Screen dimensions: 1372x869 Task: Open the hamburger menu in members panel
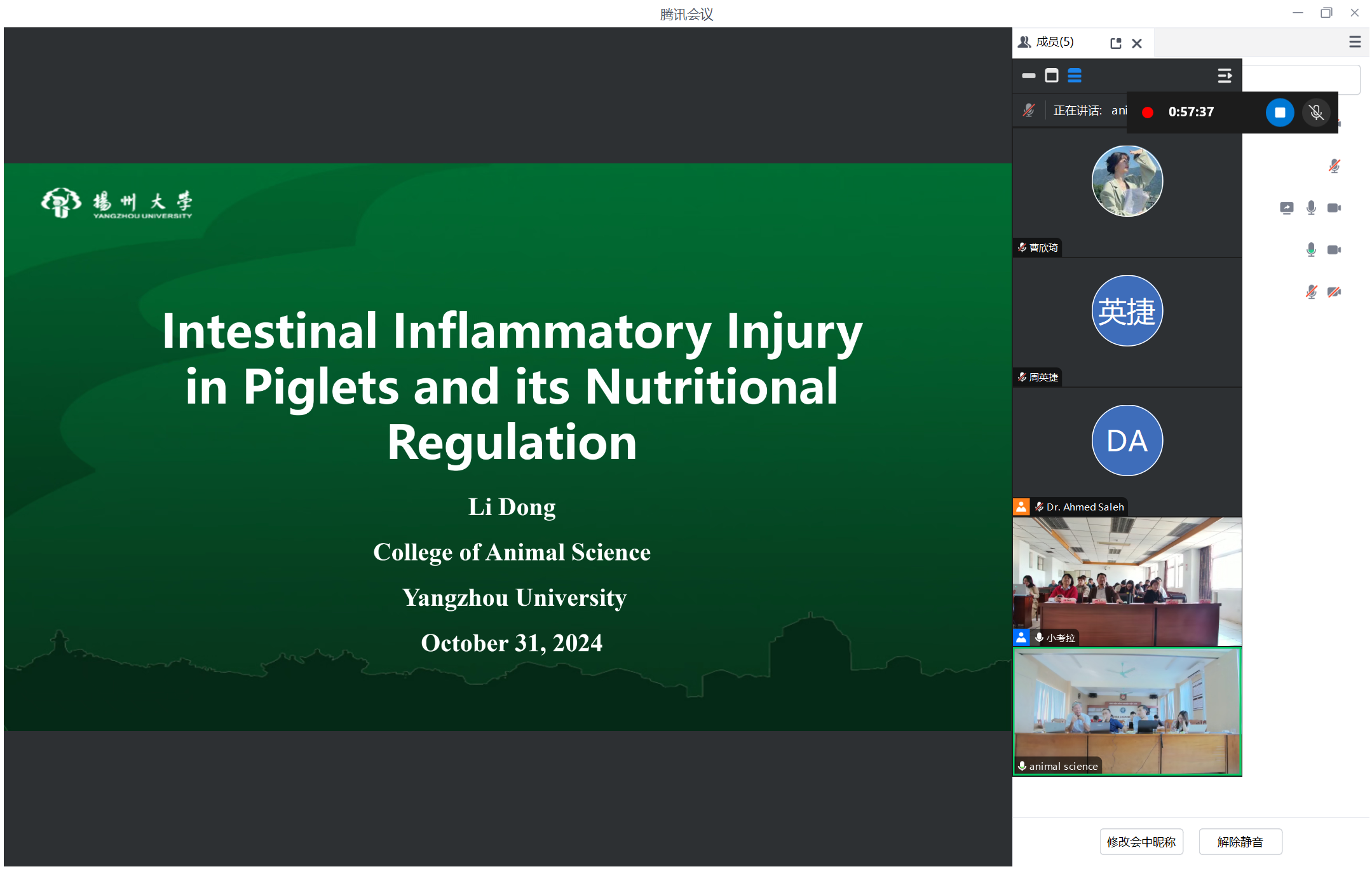[x=1354, y=42]
